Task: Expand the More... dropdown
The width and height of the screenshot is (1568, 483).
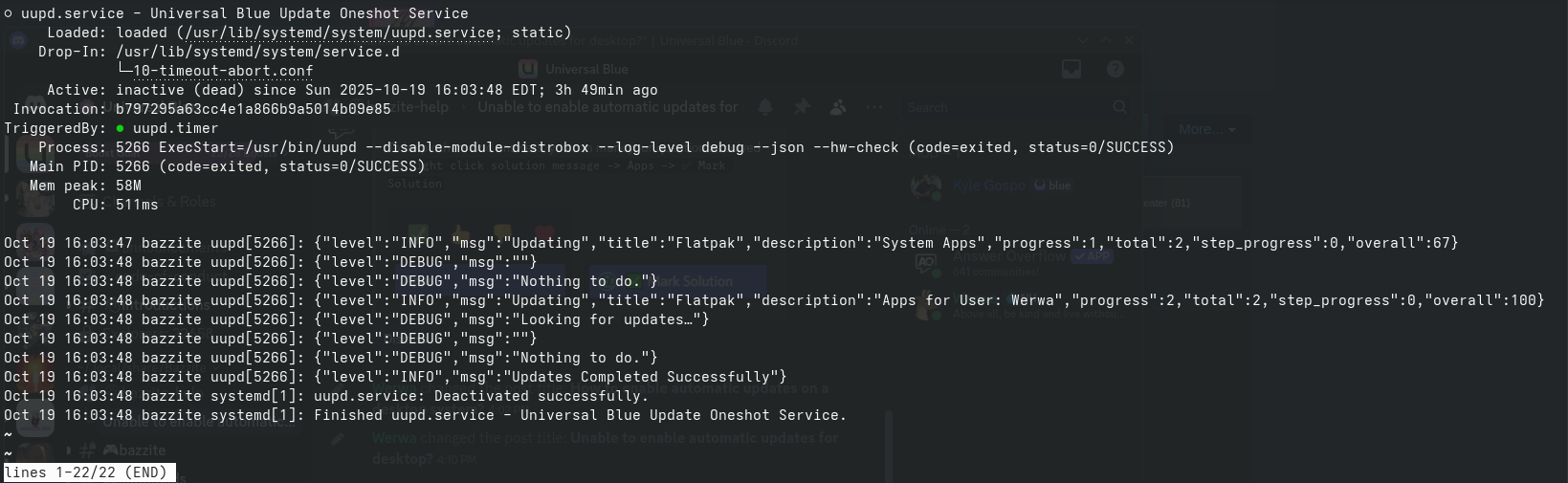Action: 1206,129
